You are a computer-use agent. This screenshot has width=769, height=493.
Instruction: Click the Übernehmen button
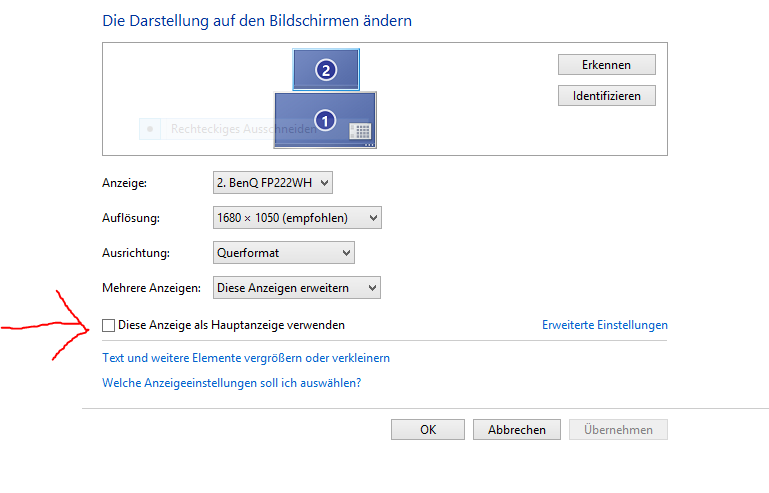coord(618,430)
